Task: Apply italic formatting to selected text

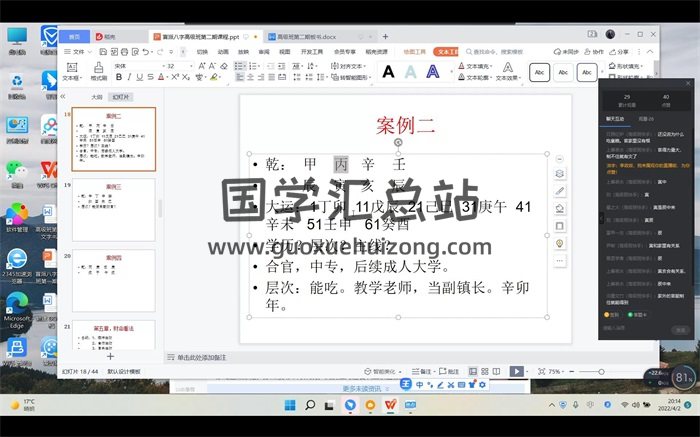Action: tap(128, 77)
